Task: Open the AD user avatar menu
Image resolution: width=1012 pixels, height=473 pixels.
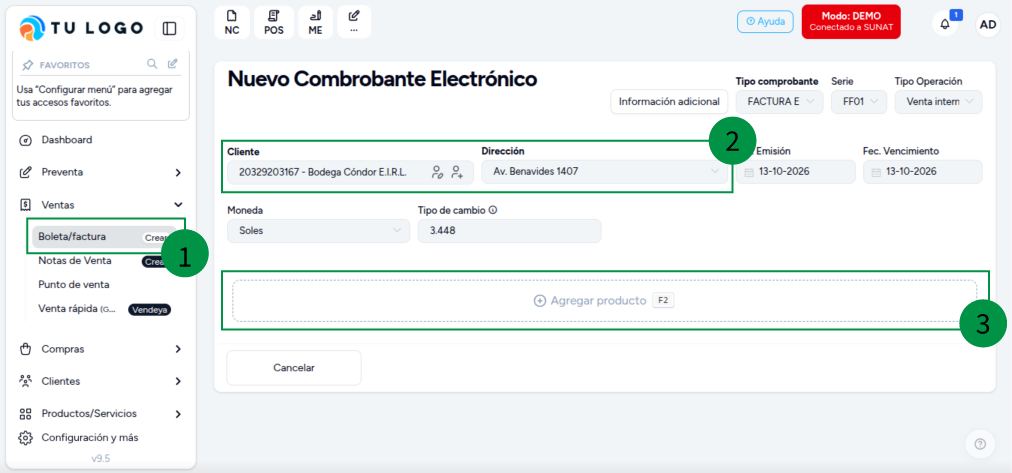Action: (987, 25)
